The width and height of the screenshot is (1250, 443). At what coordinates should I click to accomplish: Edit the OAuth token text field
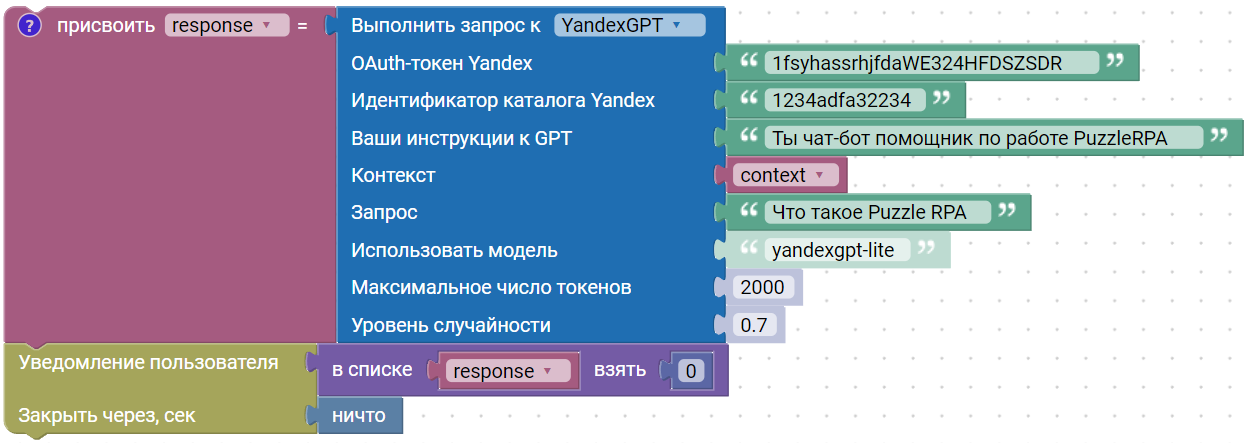(x=930, y=63)
